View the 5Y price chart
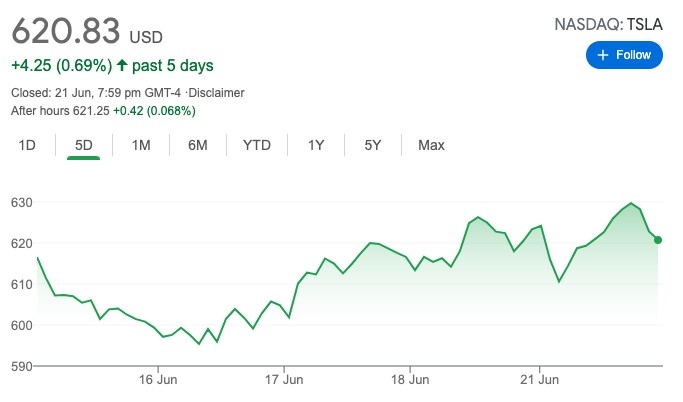The image size is (683, 402). coord(373,145)
